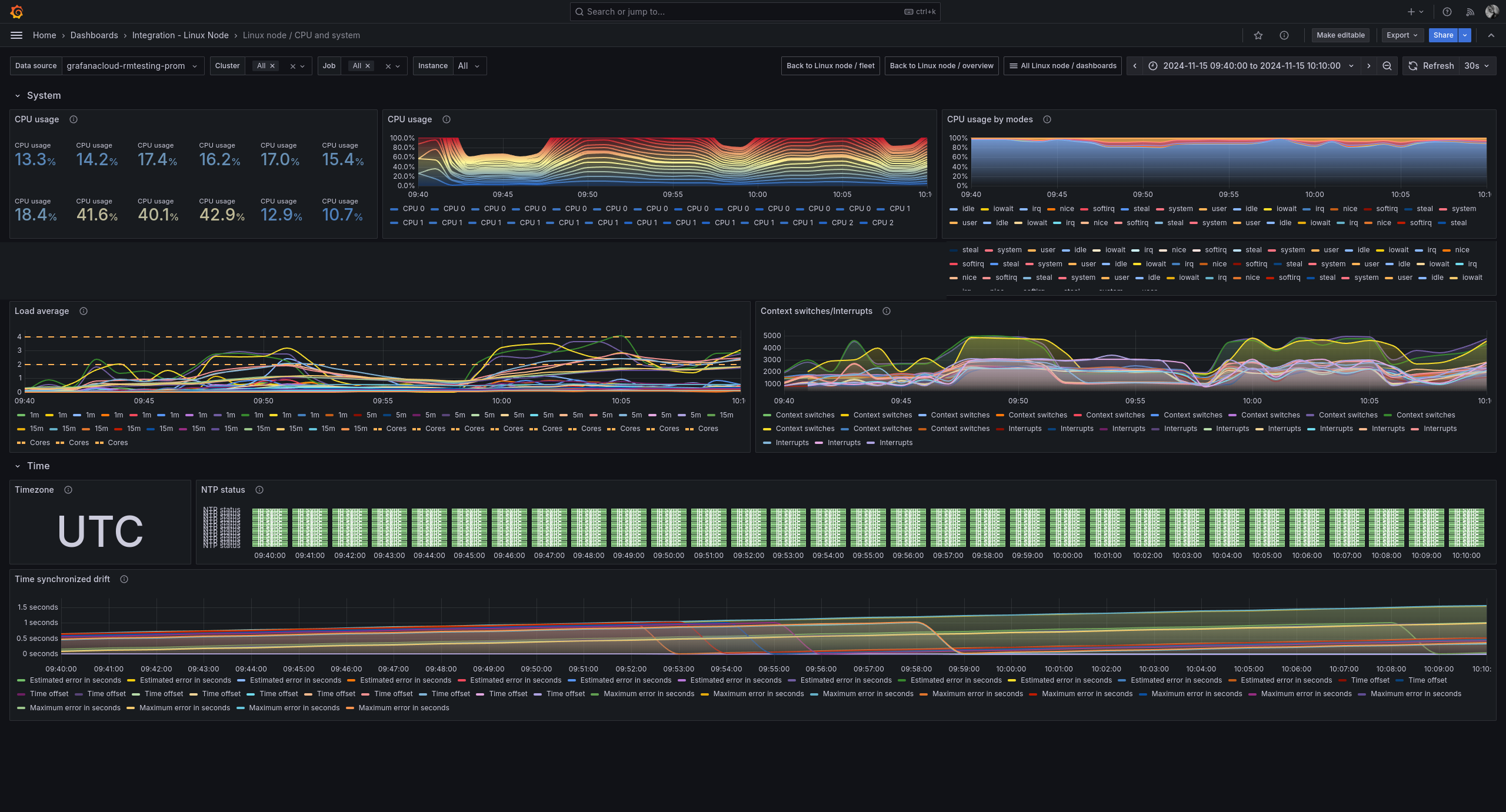Click the help question-mark icon
Image resolution: width=1506 pixels, height=812 pixels.
(x=1448, y=12)
